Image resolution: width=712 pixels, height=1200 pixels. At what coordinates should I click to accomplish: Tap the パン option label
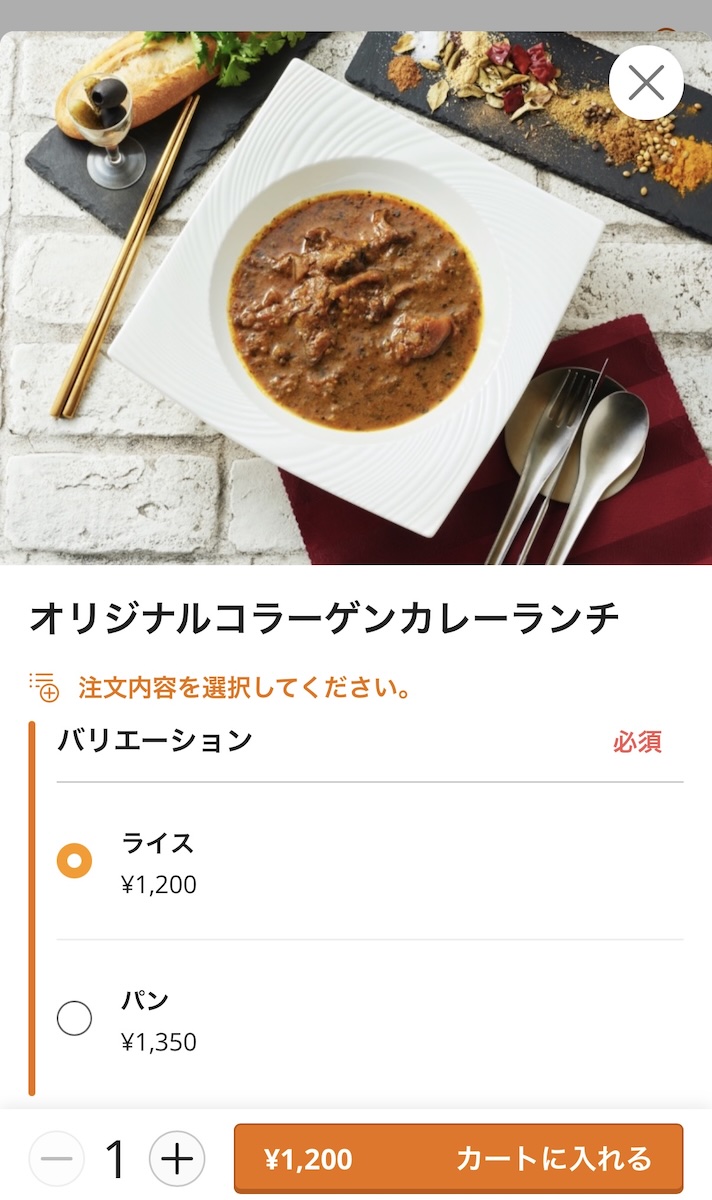point(146,1000)
